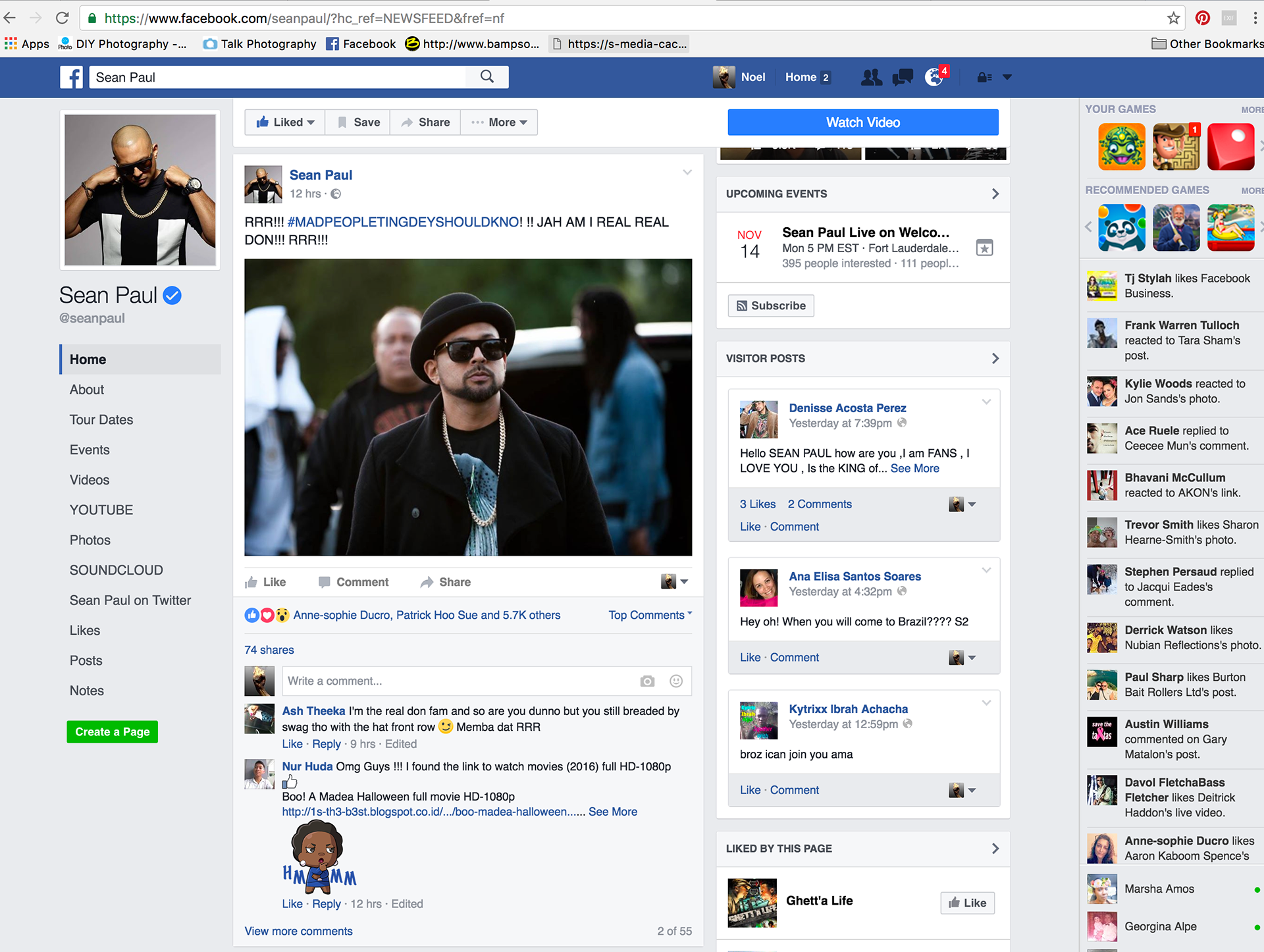The image size is (1264, 952).
Task: Click the search magnifier button
Action: (487, 77)
